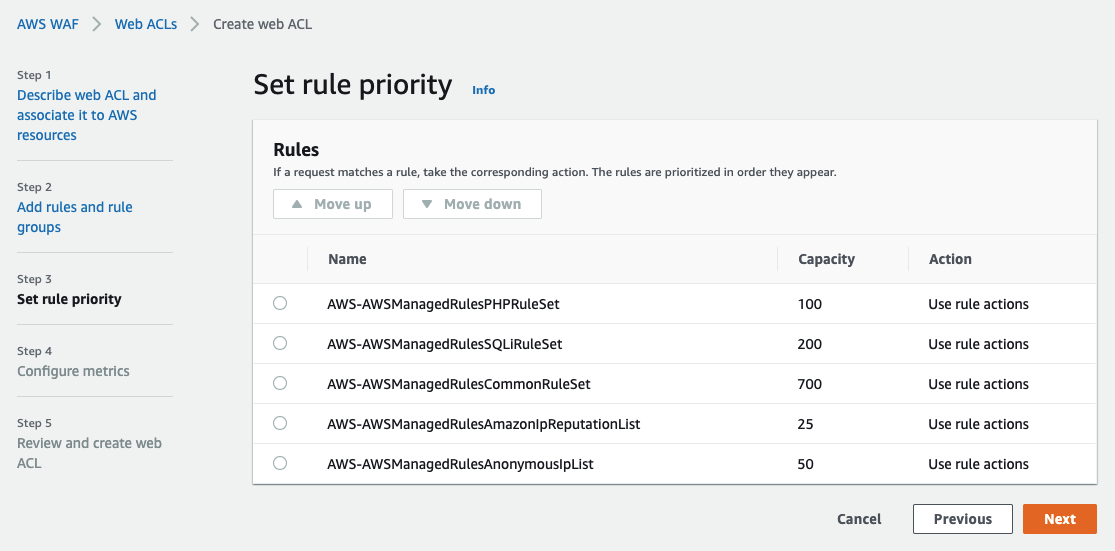Click the Action column header

[950, 259]
